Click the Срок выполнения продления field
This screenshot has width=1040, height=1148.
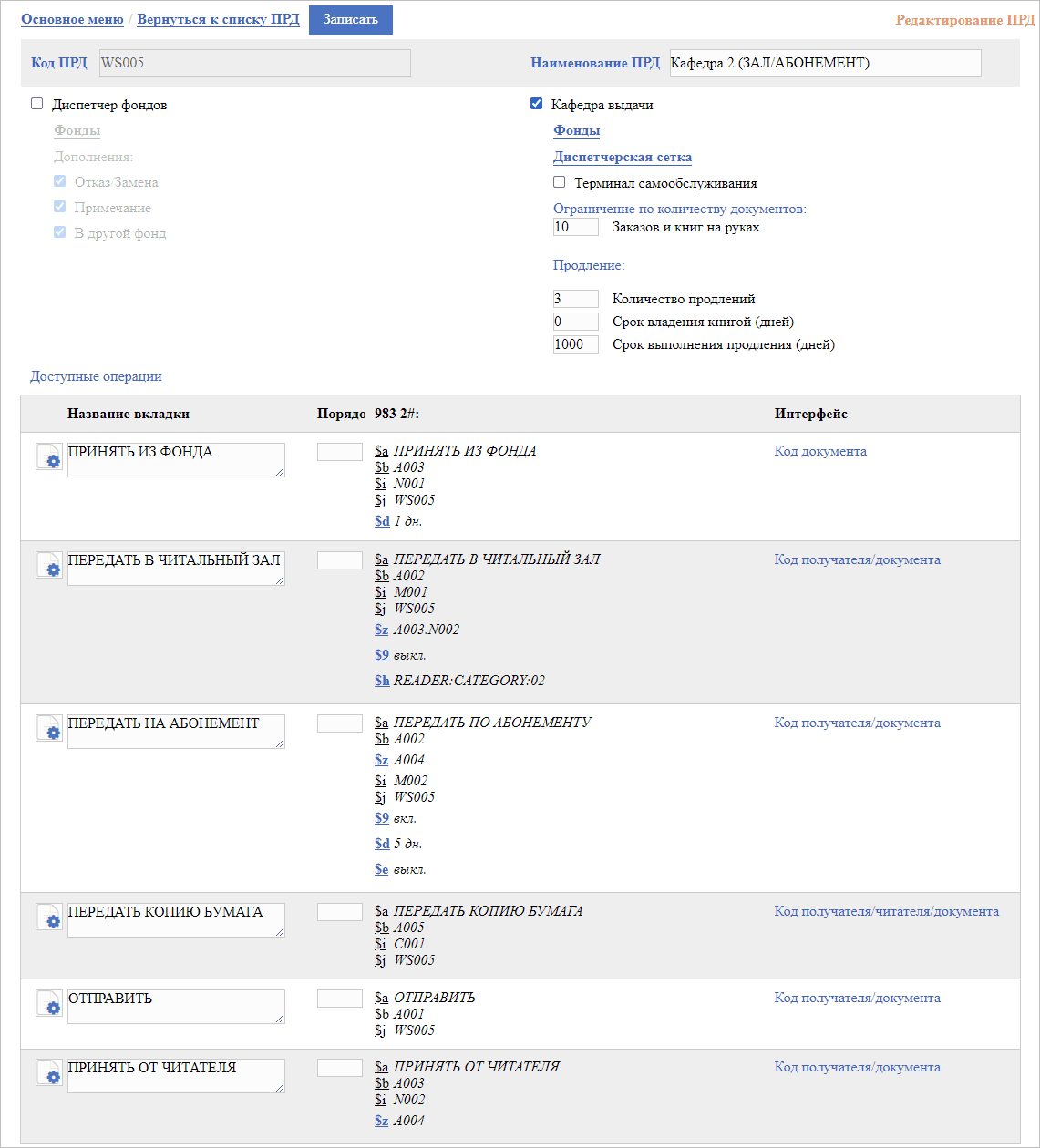[x=576, y=344]
